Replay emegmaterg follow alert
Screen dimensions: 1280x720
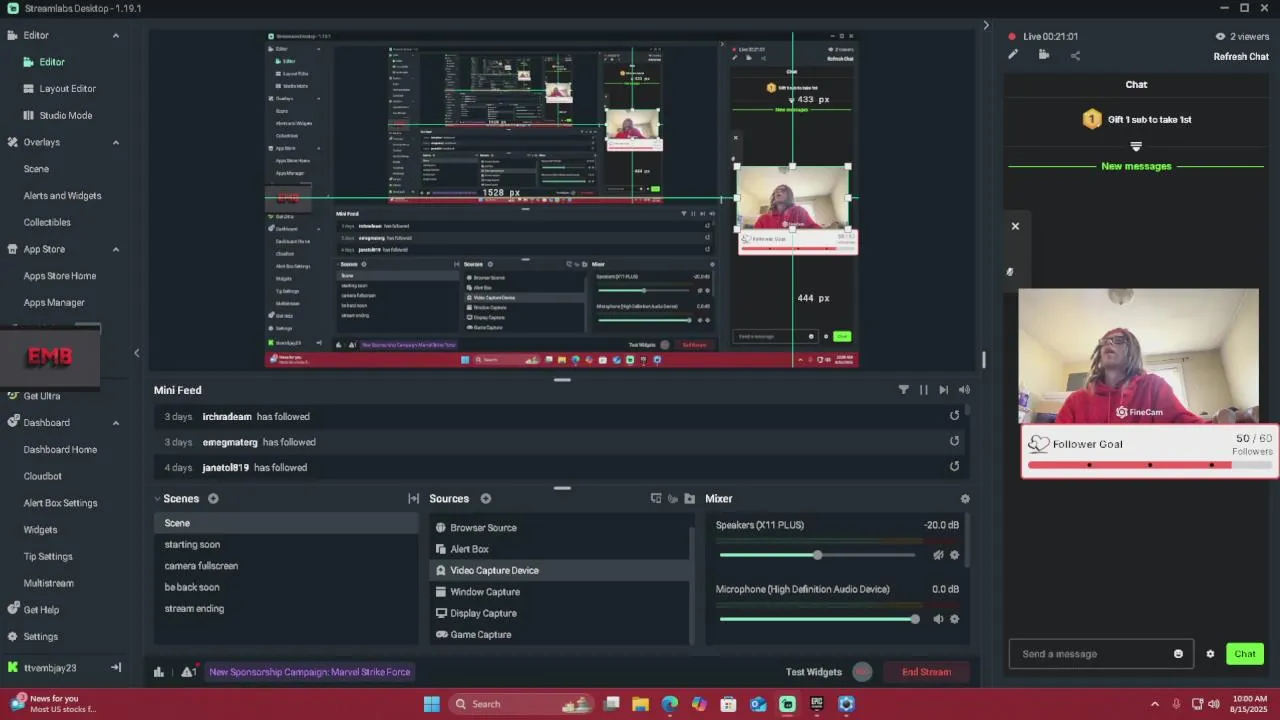954,441
